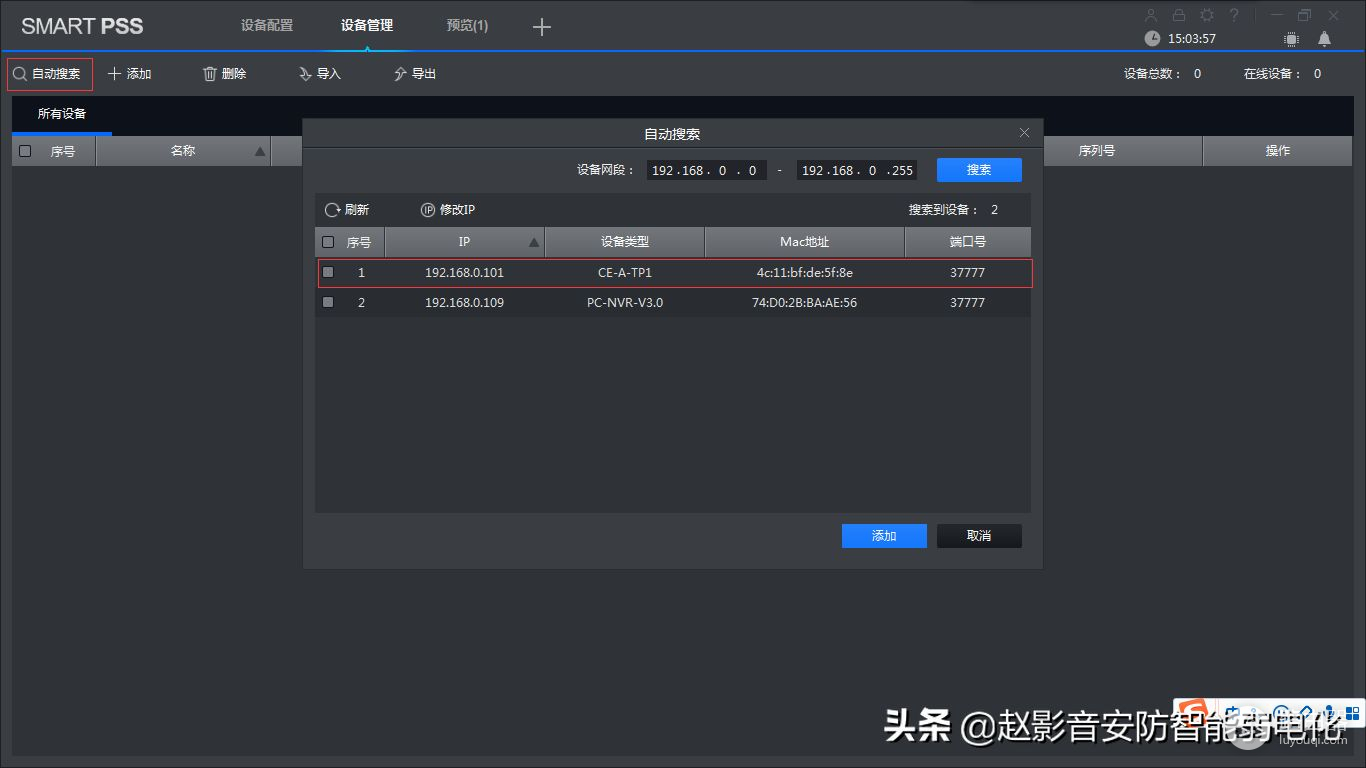Screen dimensions: 1366x768
Task: Add a new tab with plus icon
Action: click(542, 27)
